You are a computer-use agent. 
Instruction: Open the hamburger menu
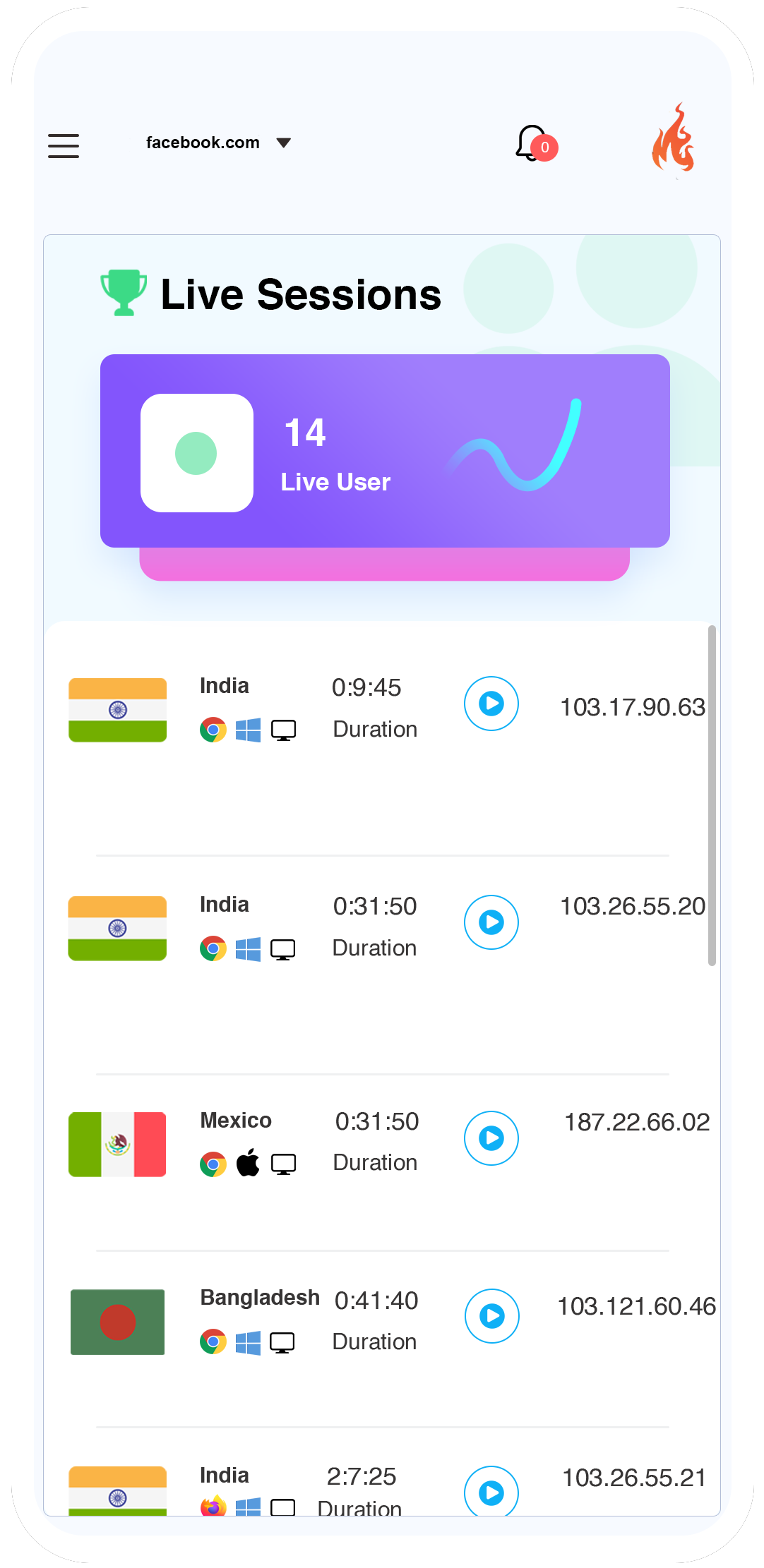63,145
